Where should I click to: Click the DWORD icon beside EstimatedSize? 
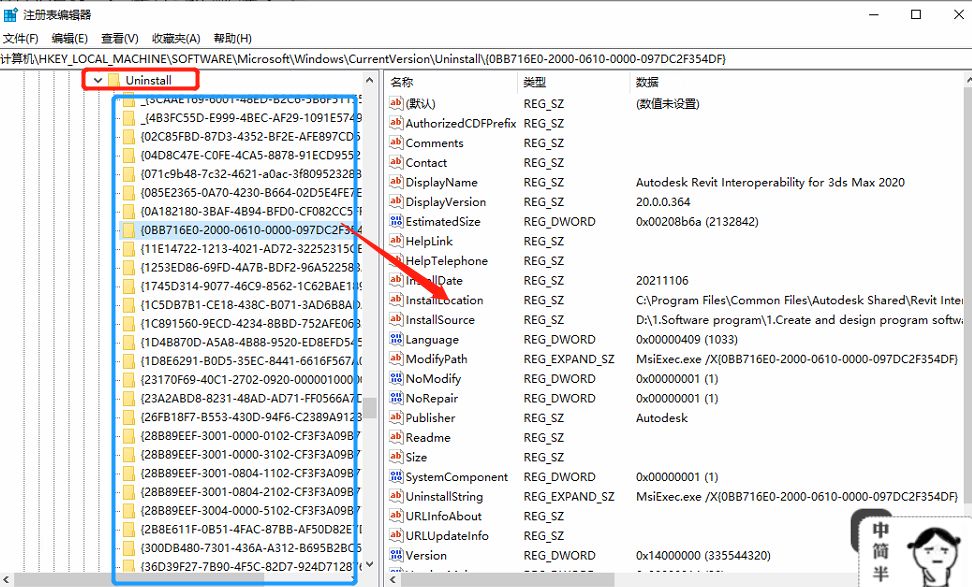396,222
